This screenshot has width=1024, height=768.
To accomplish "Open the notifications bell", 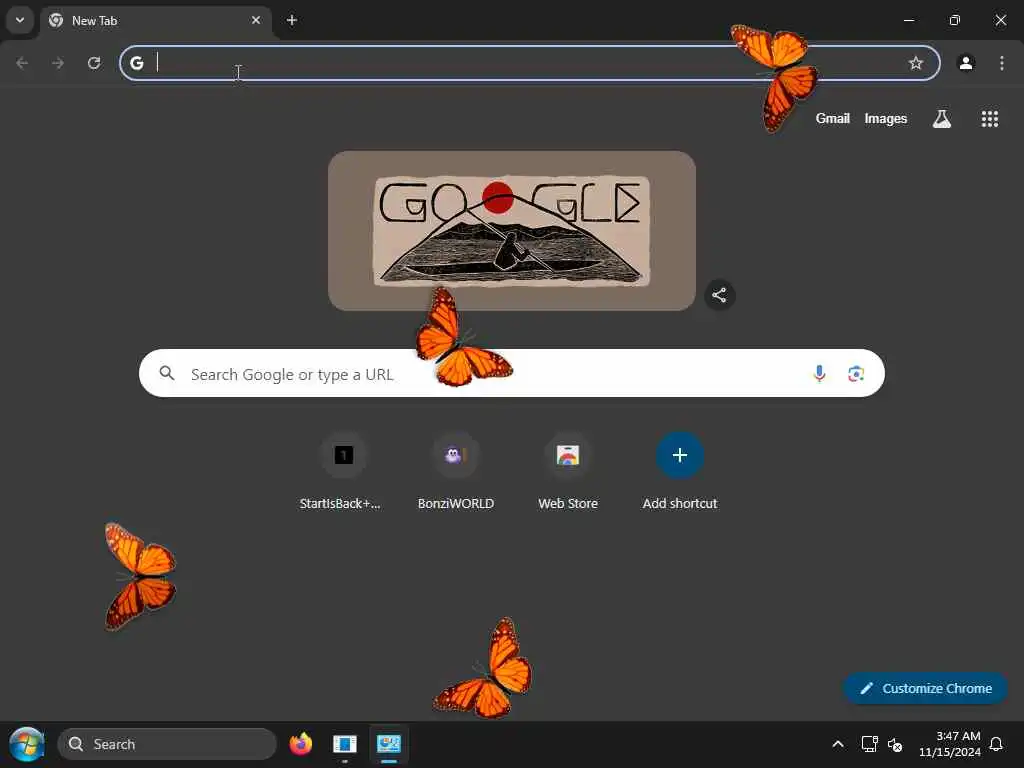I will point(997,744).
